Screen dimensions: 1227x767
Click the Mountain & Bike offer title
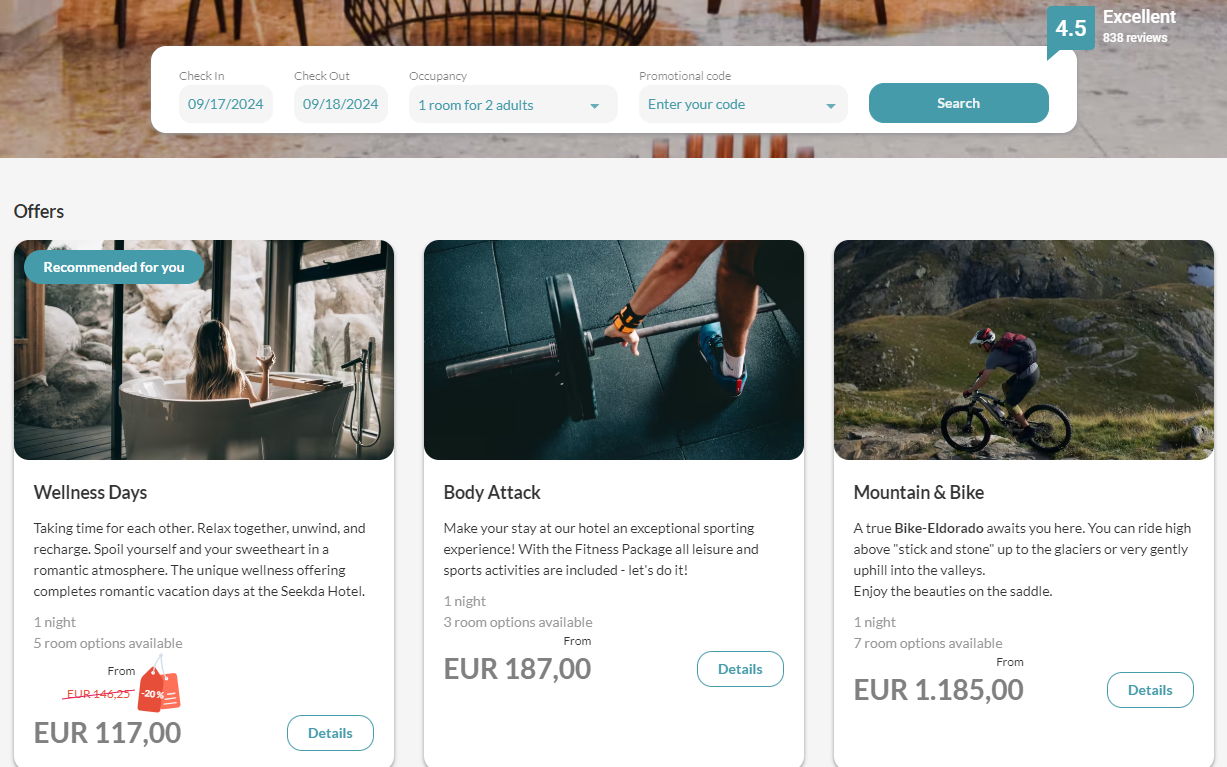point(919,492)
